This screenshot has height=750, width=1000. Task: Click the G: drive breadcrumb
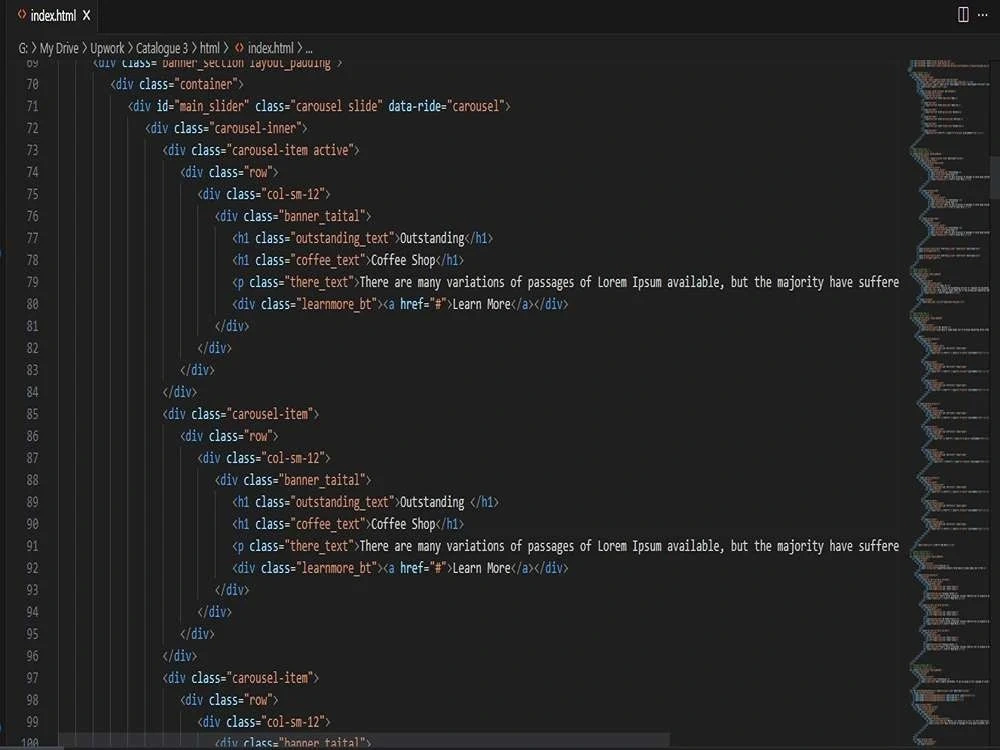coord(23,48)
